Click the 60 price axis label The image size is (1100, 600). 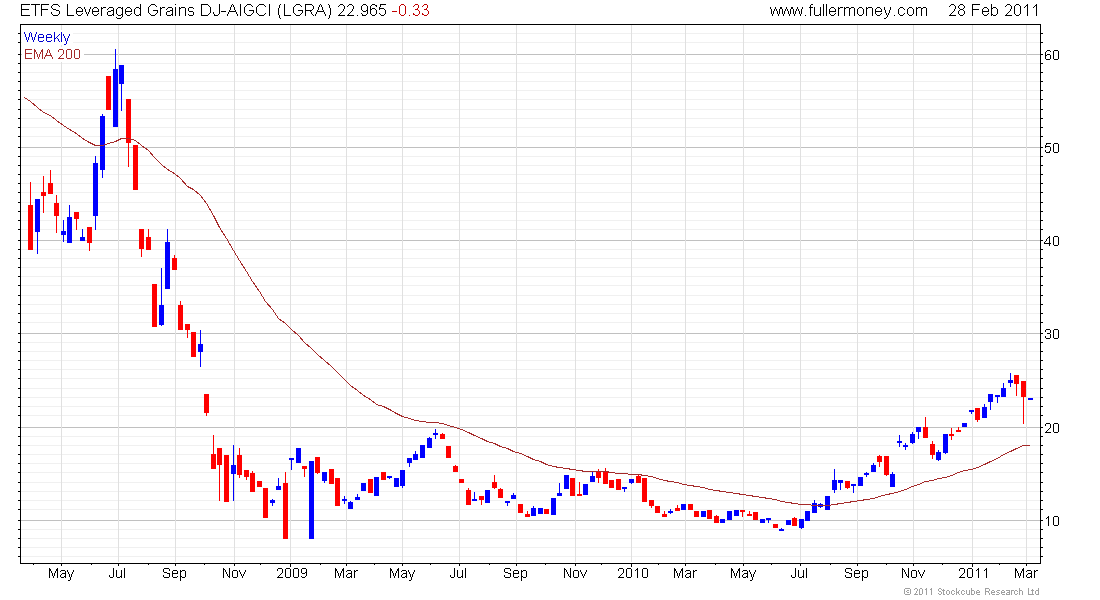coord(1052,55)
